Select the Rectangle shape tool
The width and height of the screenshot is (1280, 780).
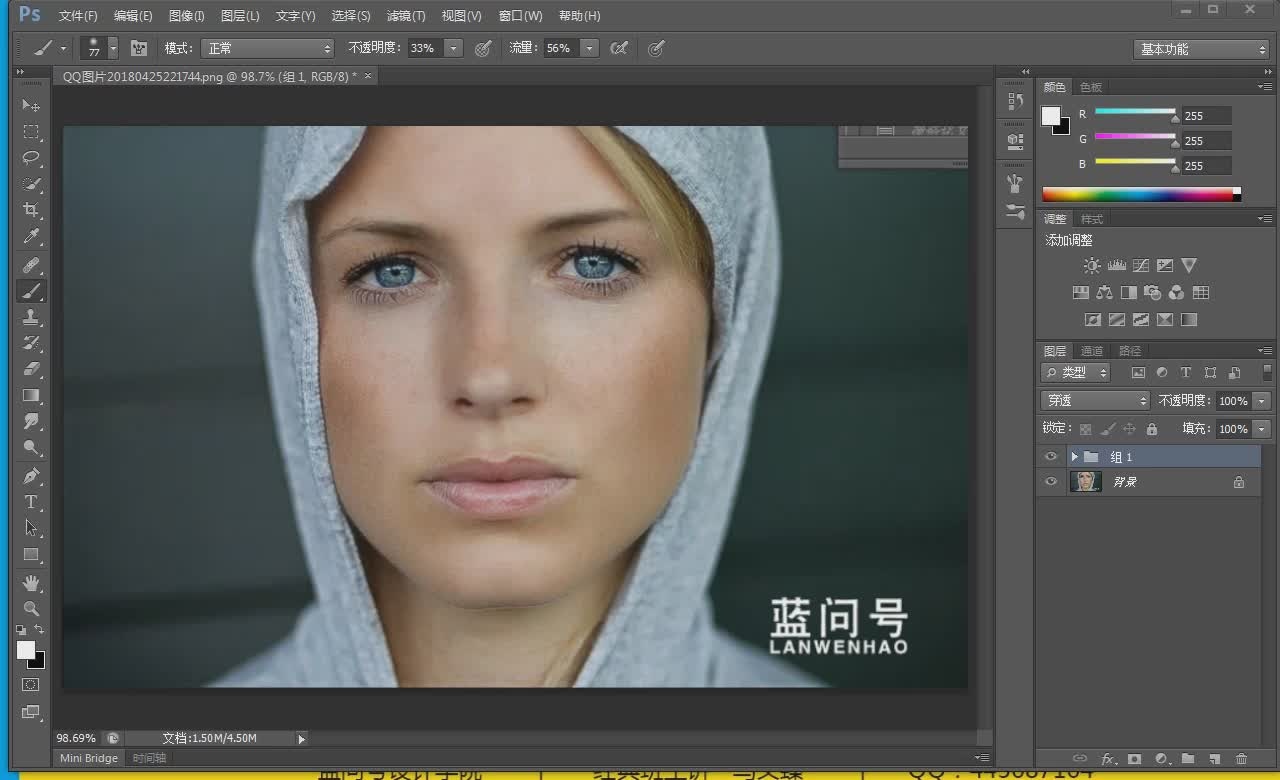click(x=31, y=554)
